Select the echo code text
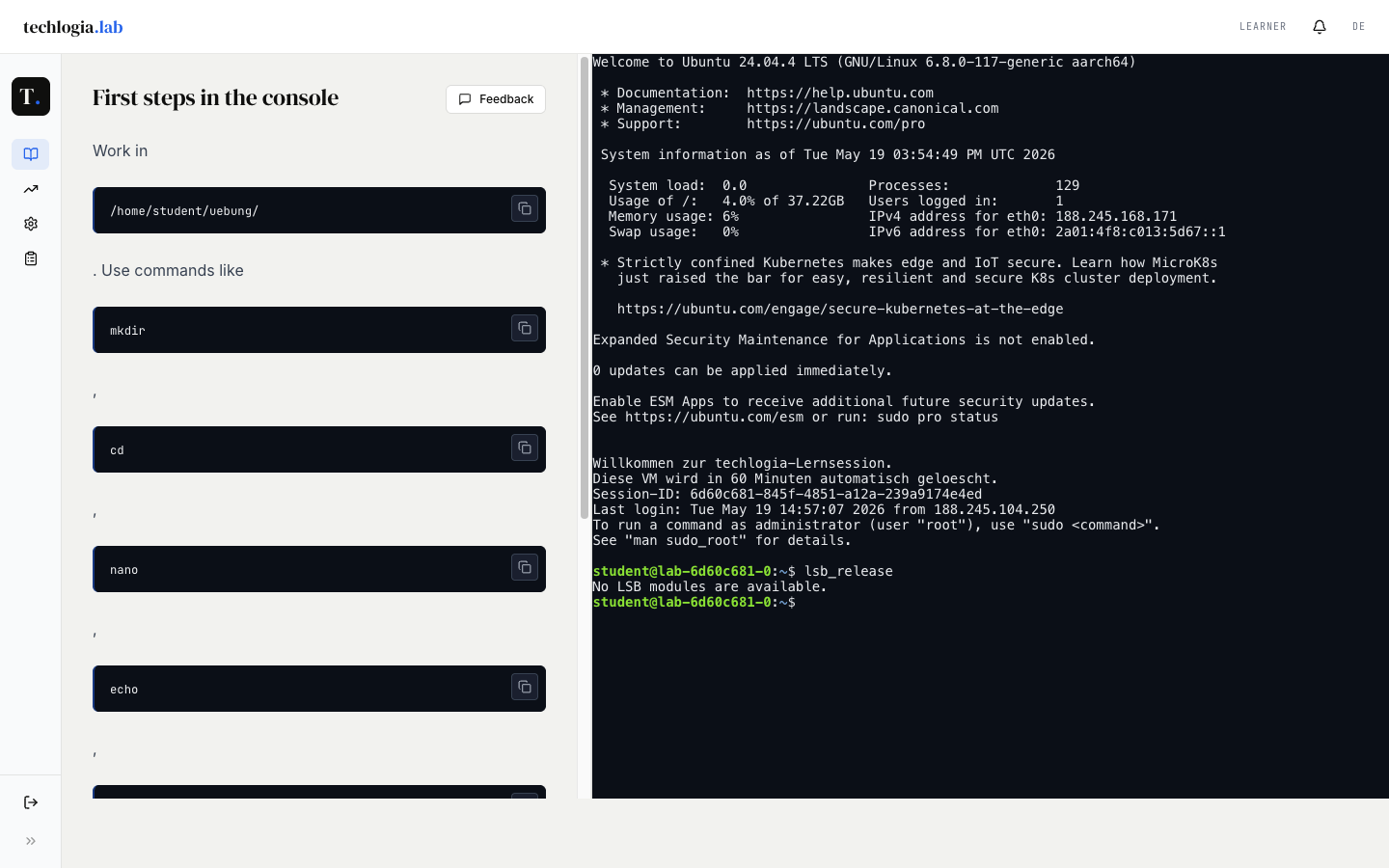The image size is (1389, 868). coord(123,689)
